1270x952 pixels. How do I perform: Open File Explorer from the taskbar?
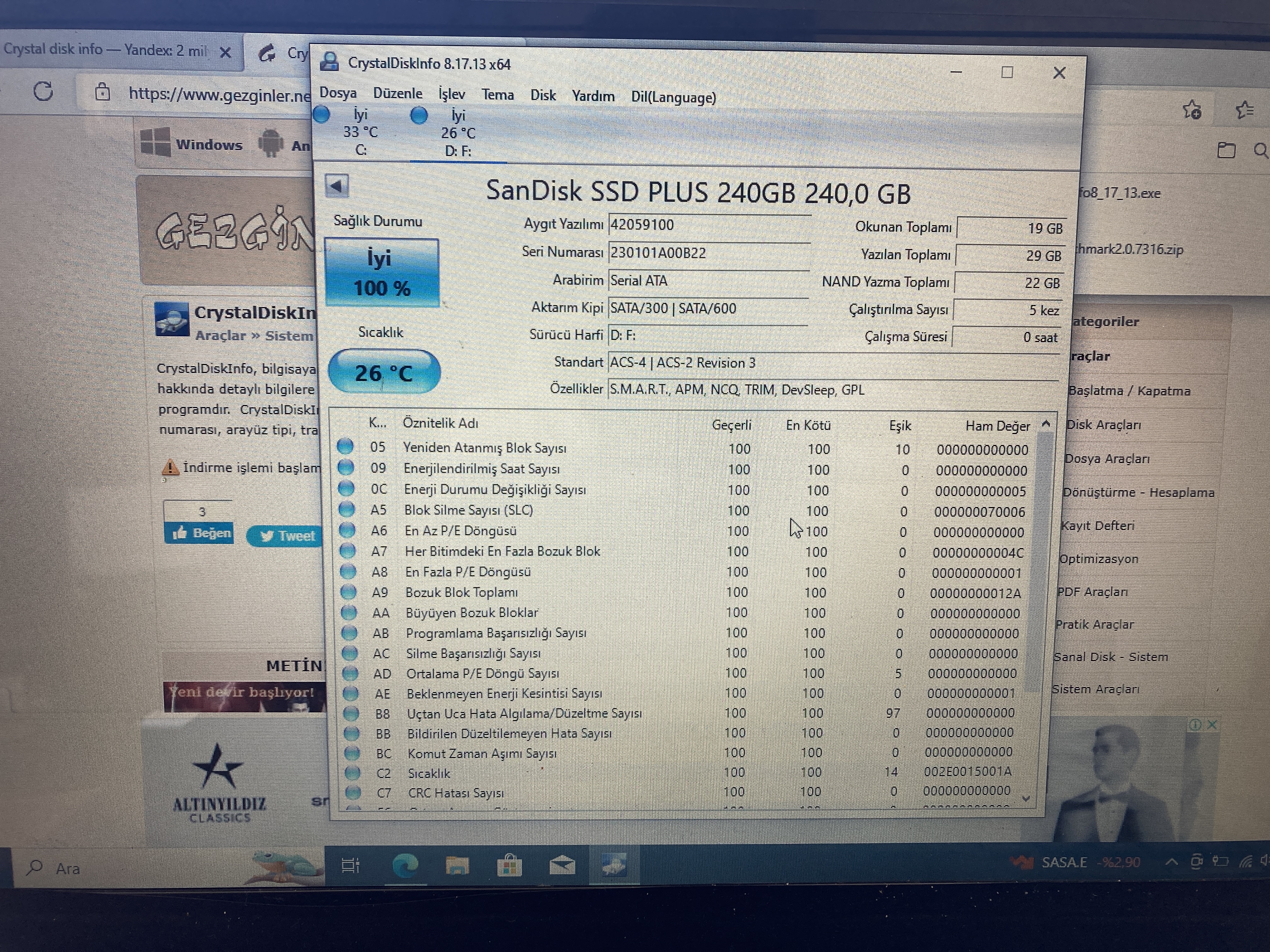coord(457,865)
